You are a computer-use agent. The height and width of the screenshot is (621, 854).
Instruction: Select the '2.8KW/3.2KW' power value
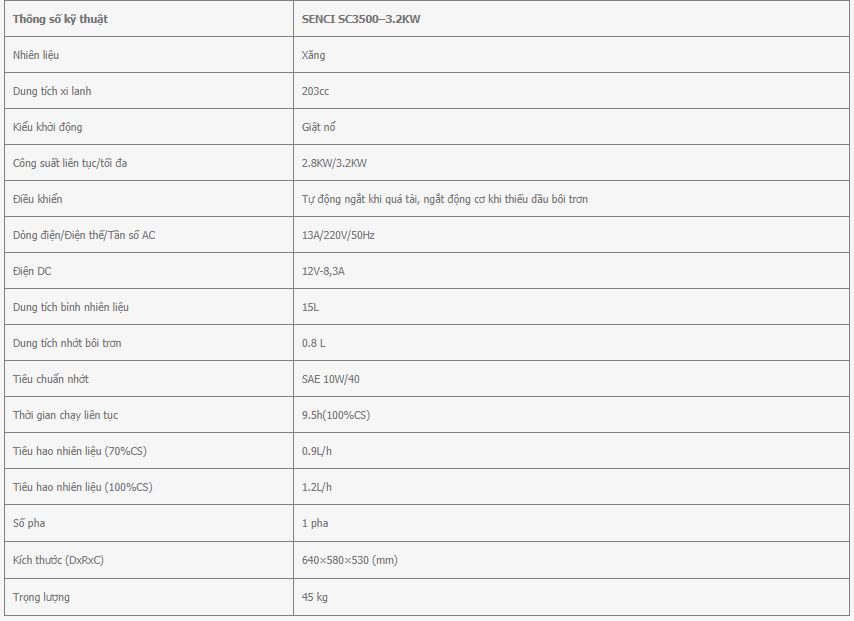(x=334, y=163)
